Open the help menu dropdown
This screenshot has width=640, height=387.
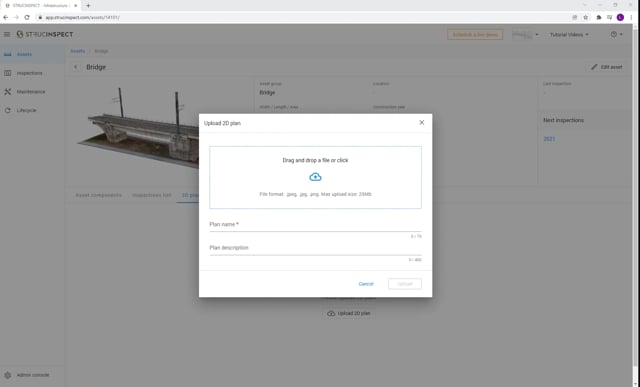tap(617, 34)
